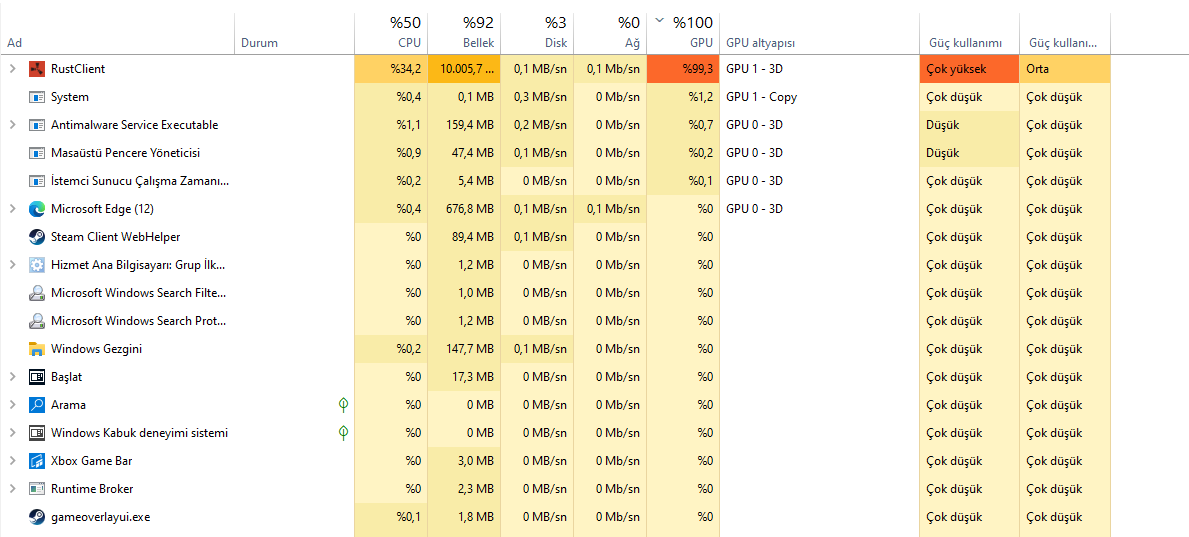Screen dimensions: 1189x537
Task: Click the leaf icon on Windows Kabuk row
Action: [x=344, y=433]
